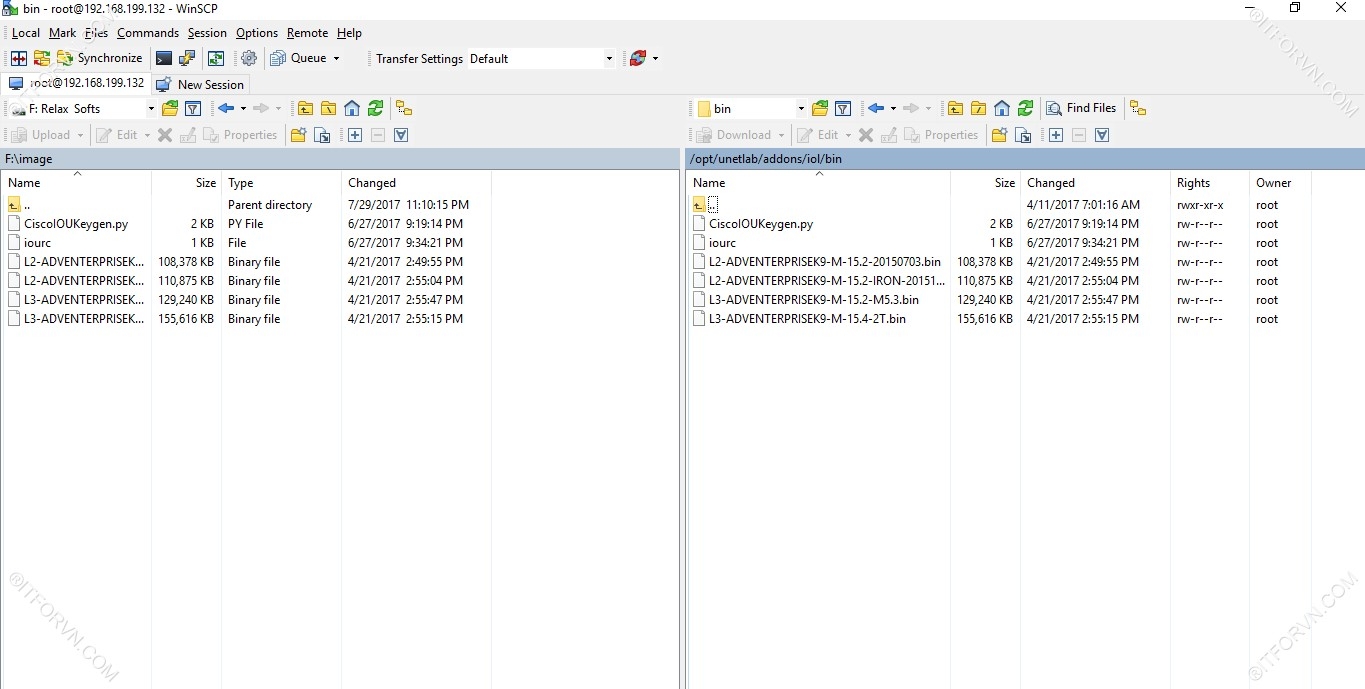Viewport: 1365px width, 689px height.
Task: Click the Preferences gear icon
Action: [x=249, y=59]
